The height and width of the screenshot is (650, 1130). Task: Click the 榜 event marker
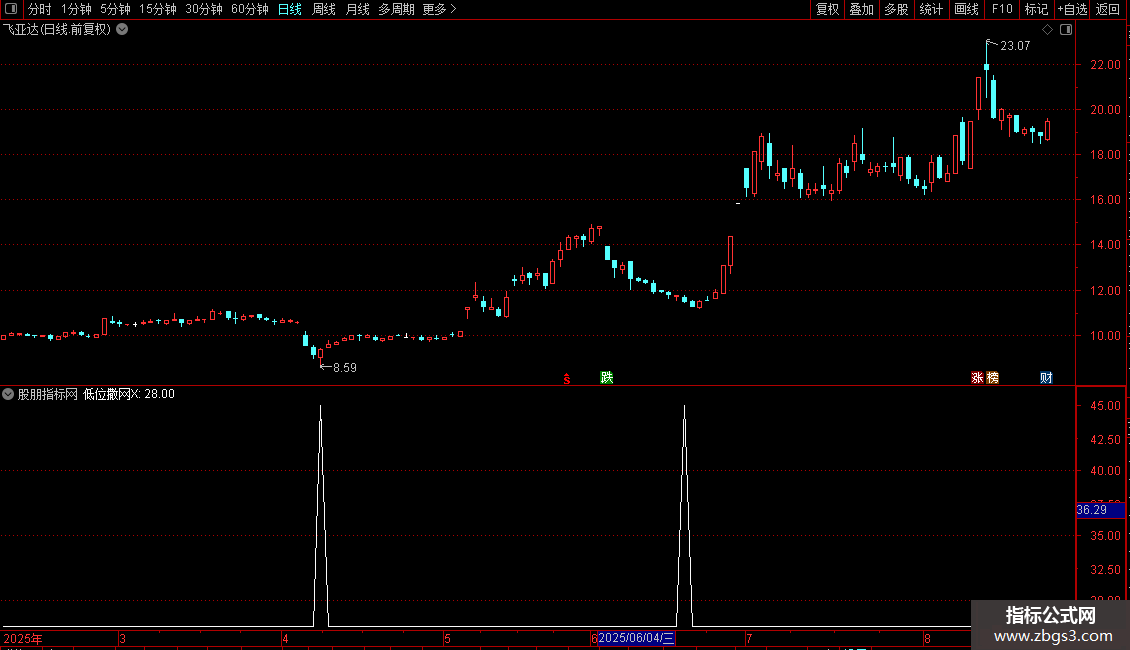(992, 378)
